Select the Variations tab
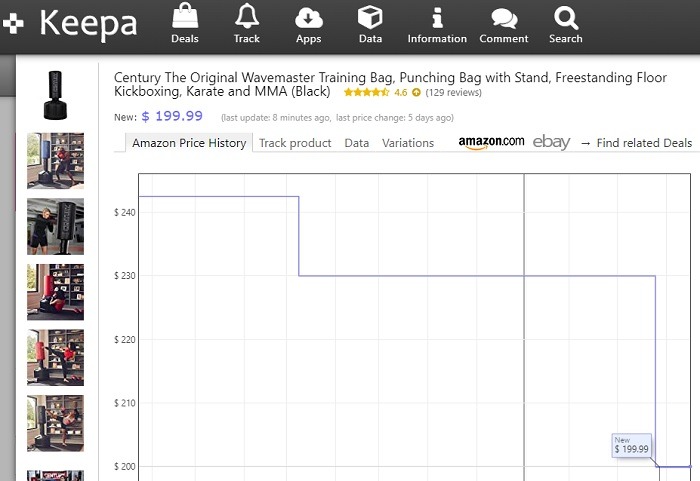 (408, 143)
